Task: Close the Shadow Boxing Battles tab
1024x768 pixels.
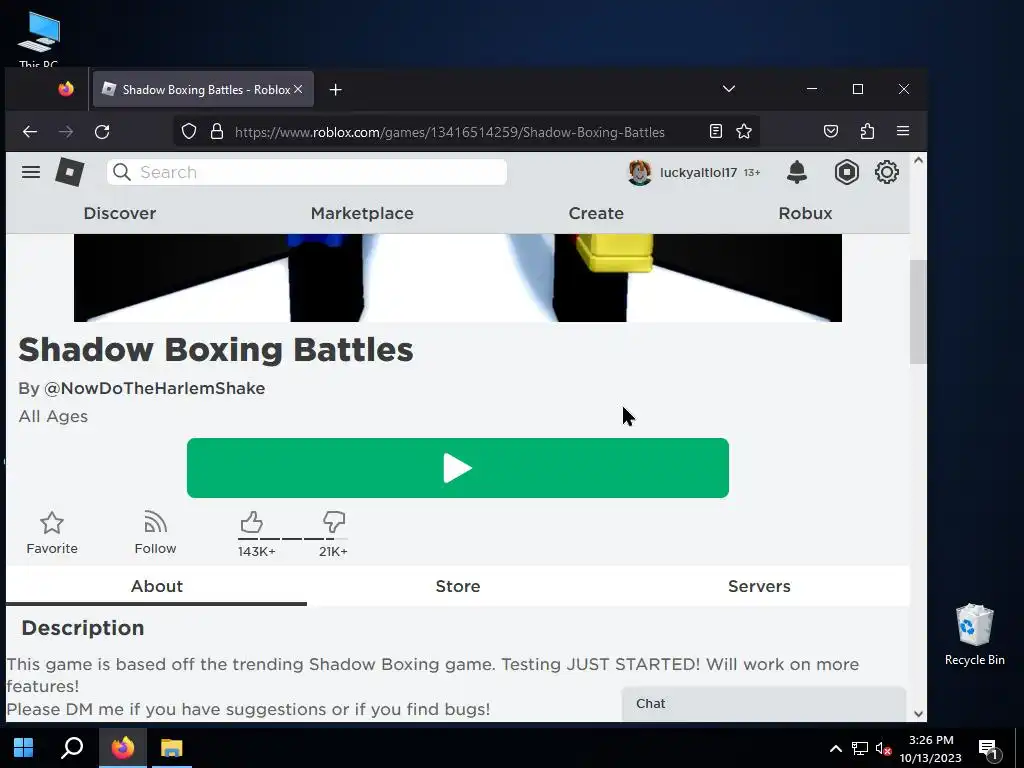Action: point(298,89)
